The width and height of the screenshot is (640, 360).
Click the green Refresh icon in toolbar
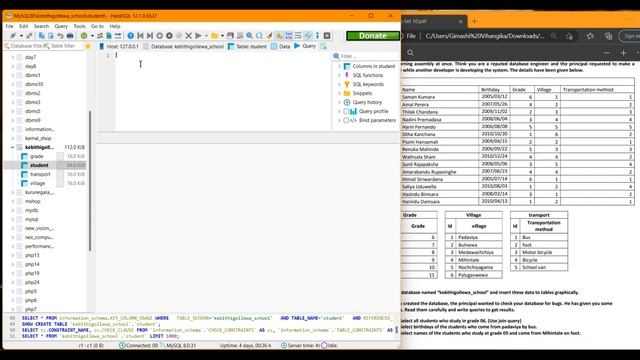84,36
